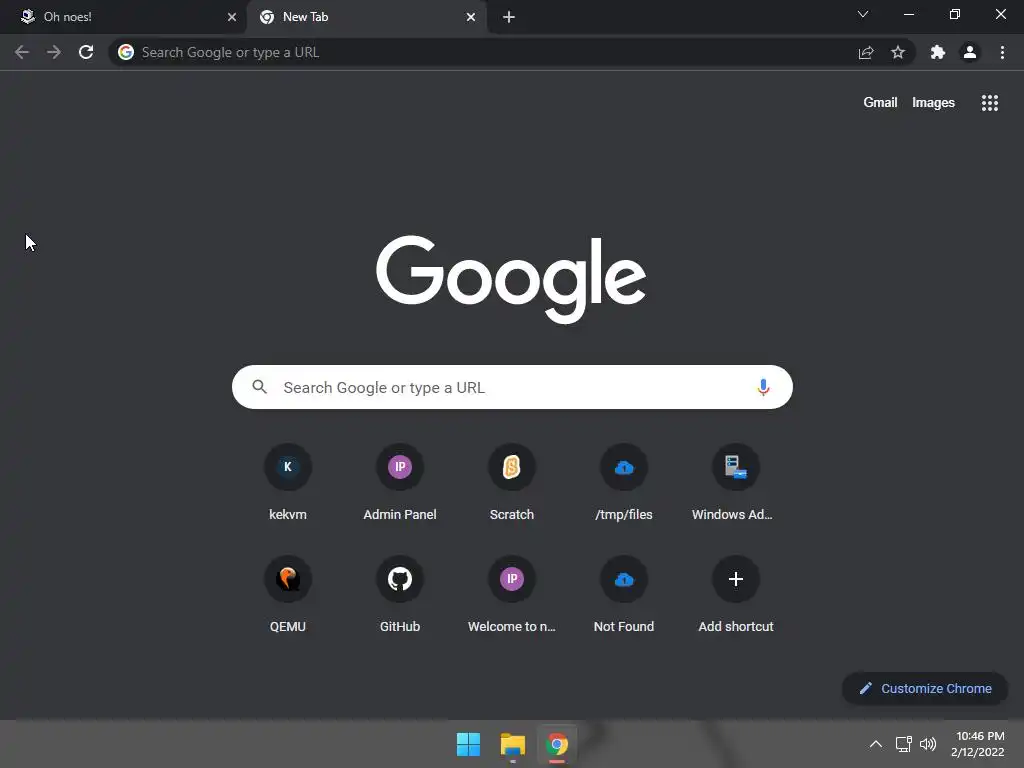Image resolution: width=1024 pixels, height=768 pixels.
Task: Click the Google icon in address bar
Action: pos(126,52)
